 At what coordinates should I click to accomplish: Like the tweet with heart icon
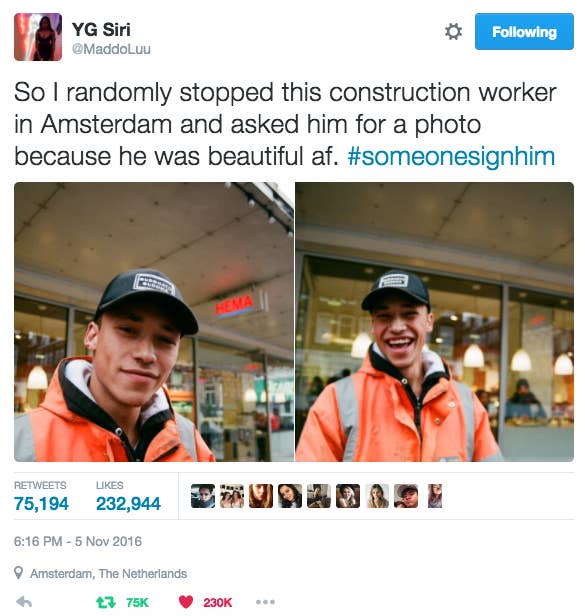(186, 602)
